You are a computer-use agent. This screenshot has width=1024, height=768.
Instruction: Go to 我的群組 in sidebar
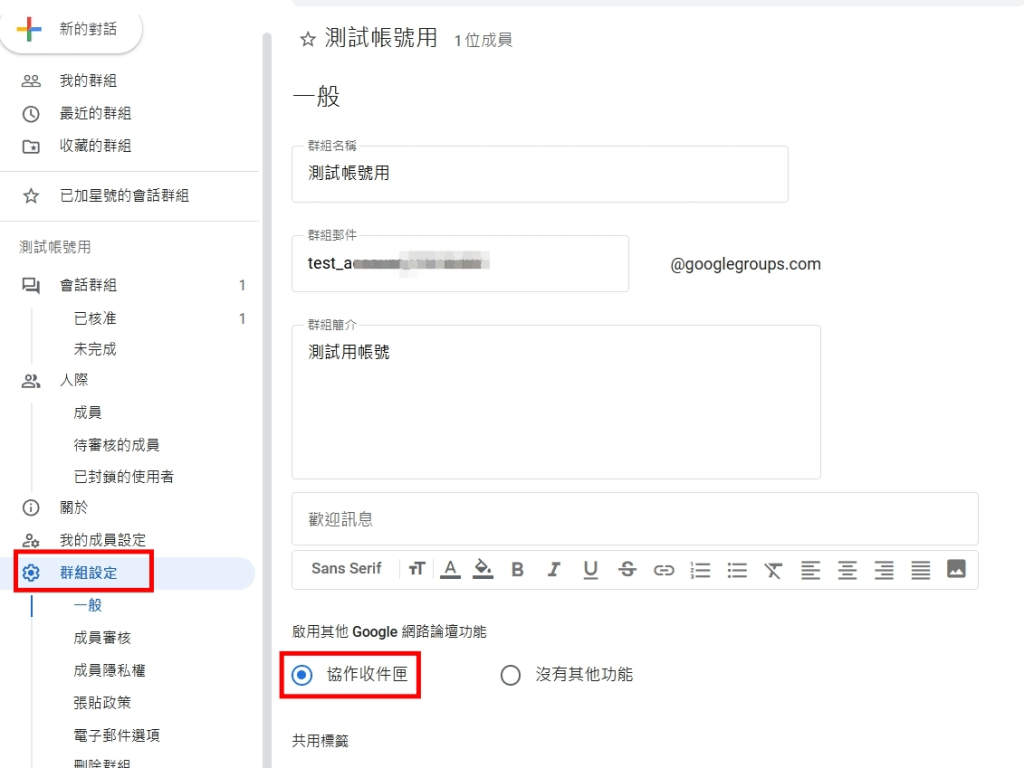(x=88, y=81)
